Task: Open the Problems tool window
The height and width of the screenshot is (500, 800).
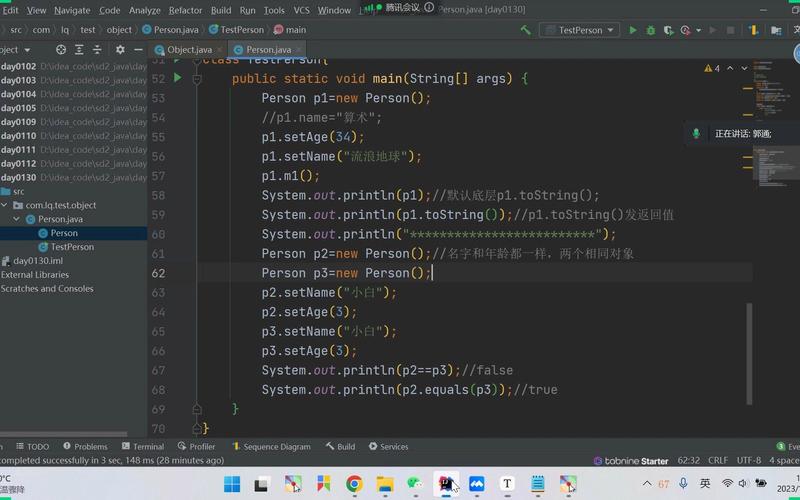Action: (x=85, y=446)
